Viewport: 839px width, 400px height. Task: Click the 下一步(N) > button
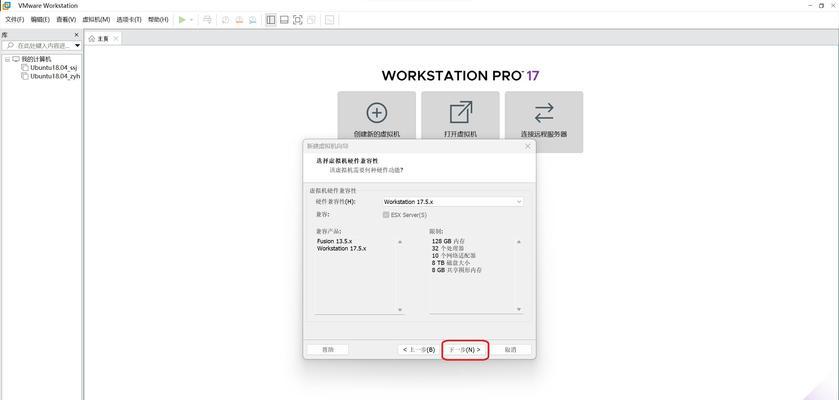[x=465, y=349]
